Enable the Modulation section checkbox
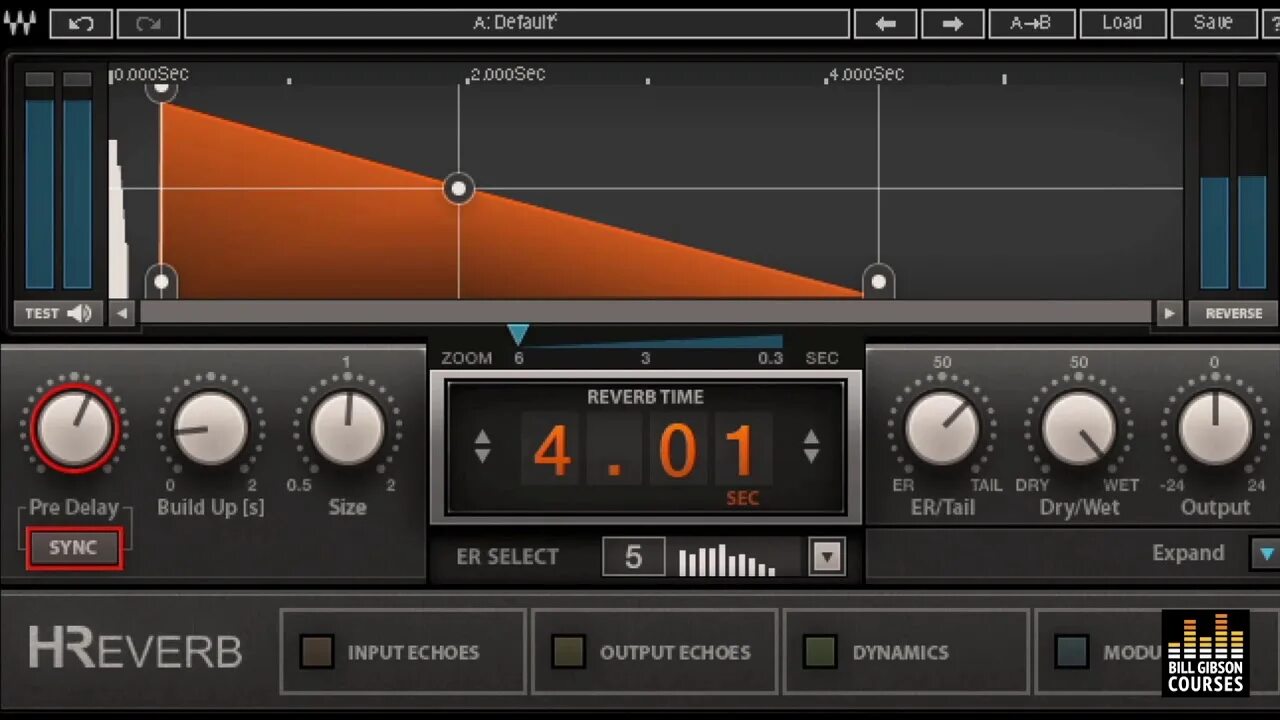Image resolution: width=1280 pixels, height=720 pixels. point(1073,652)
